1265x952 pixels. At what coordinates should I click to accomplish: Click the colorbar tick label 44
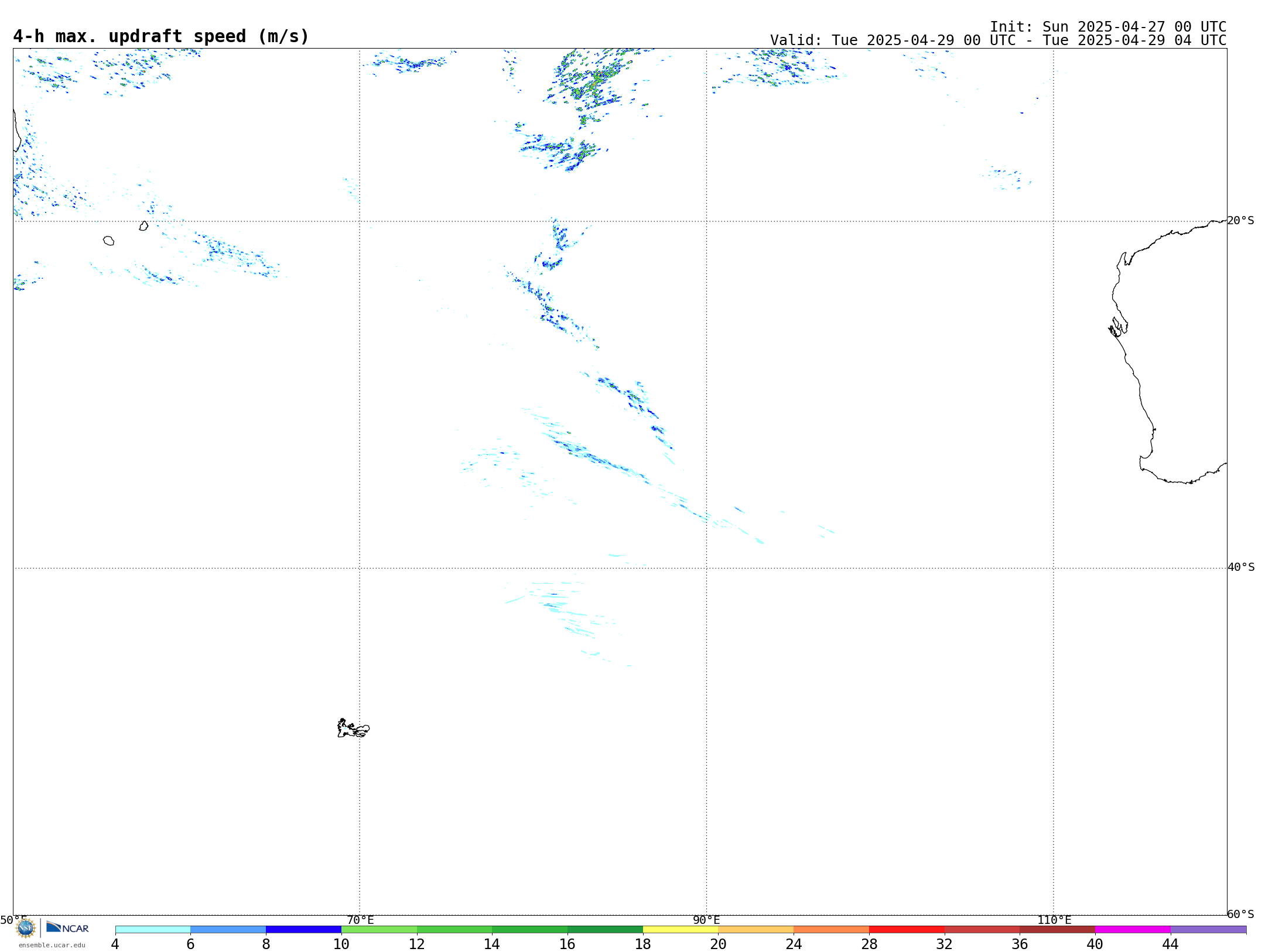[1170, 944]
